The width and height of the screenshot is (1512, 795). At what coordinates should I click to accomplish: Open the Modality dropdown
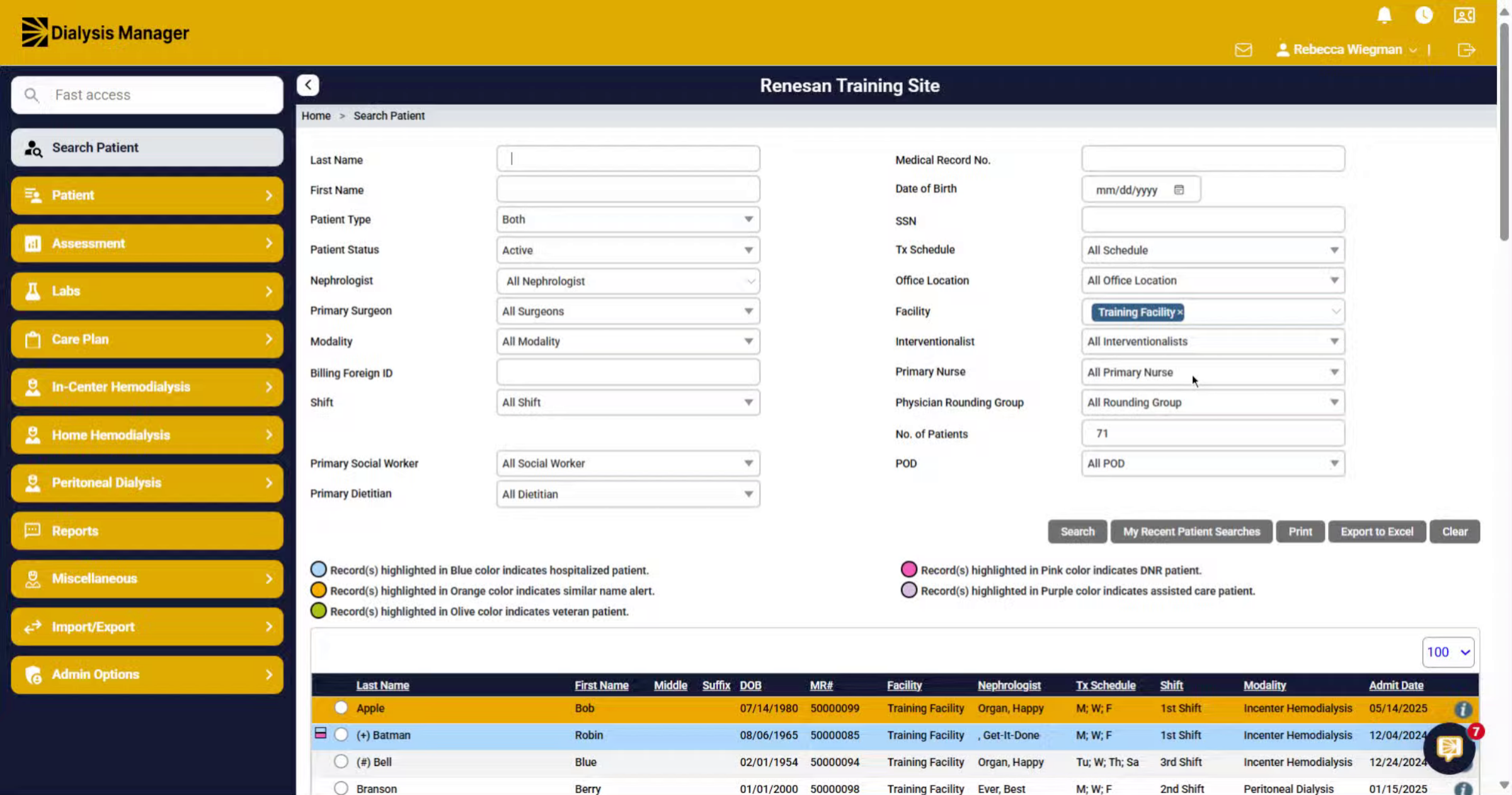coord(628,341)
